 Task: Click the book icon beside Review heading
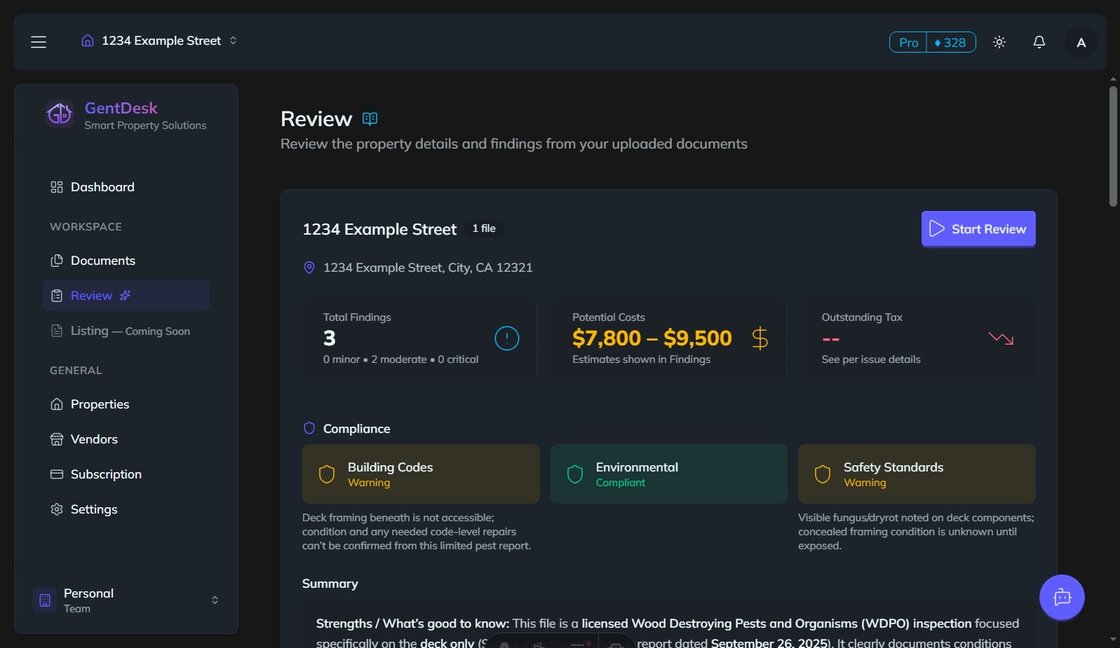pos(370,119)
